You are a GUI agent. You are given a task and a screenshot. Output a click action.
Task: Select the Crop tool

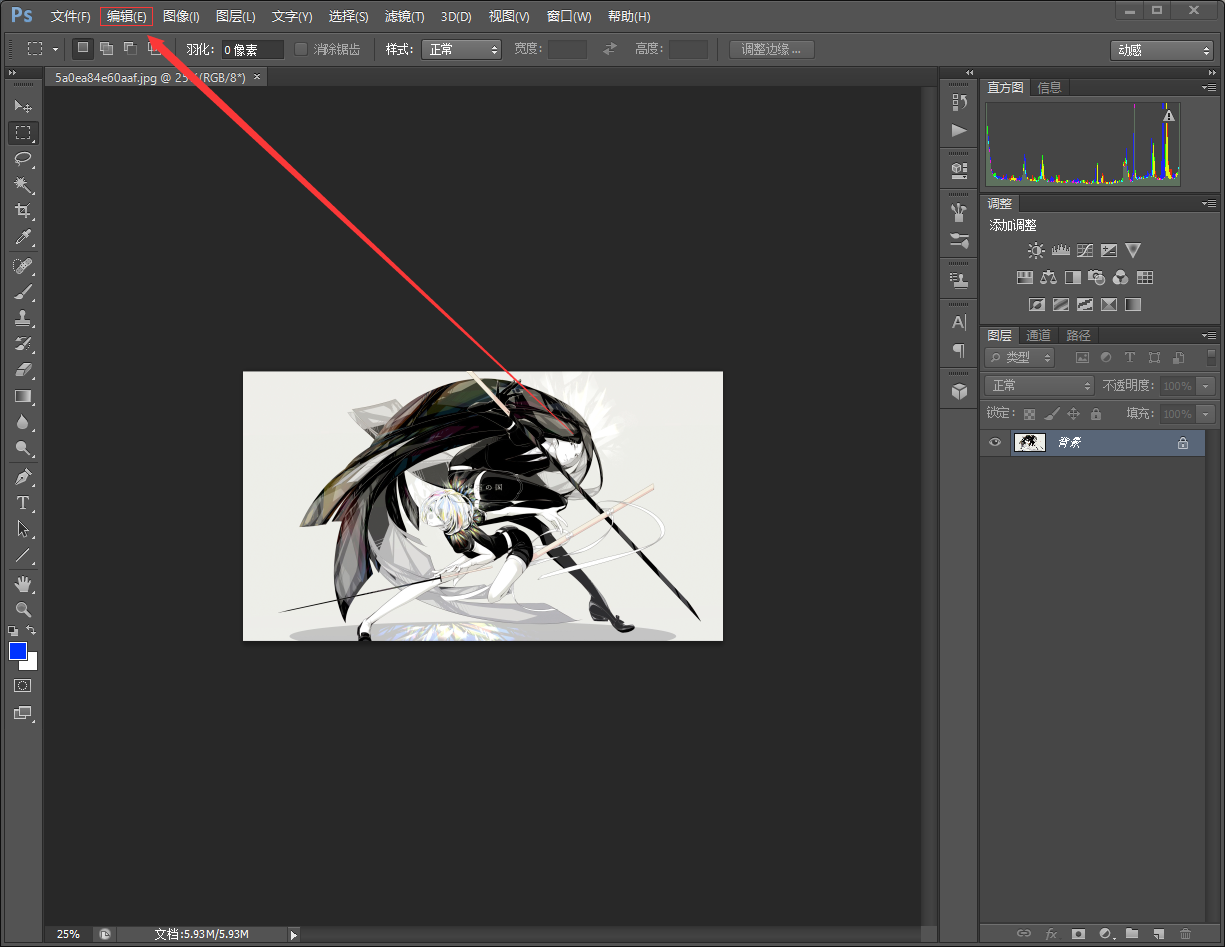pyautogui.click(x=23, y=211)
